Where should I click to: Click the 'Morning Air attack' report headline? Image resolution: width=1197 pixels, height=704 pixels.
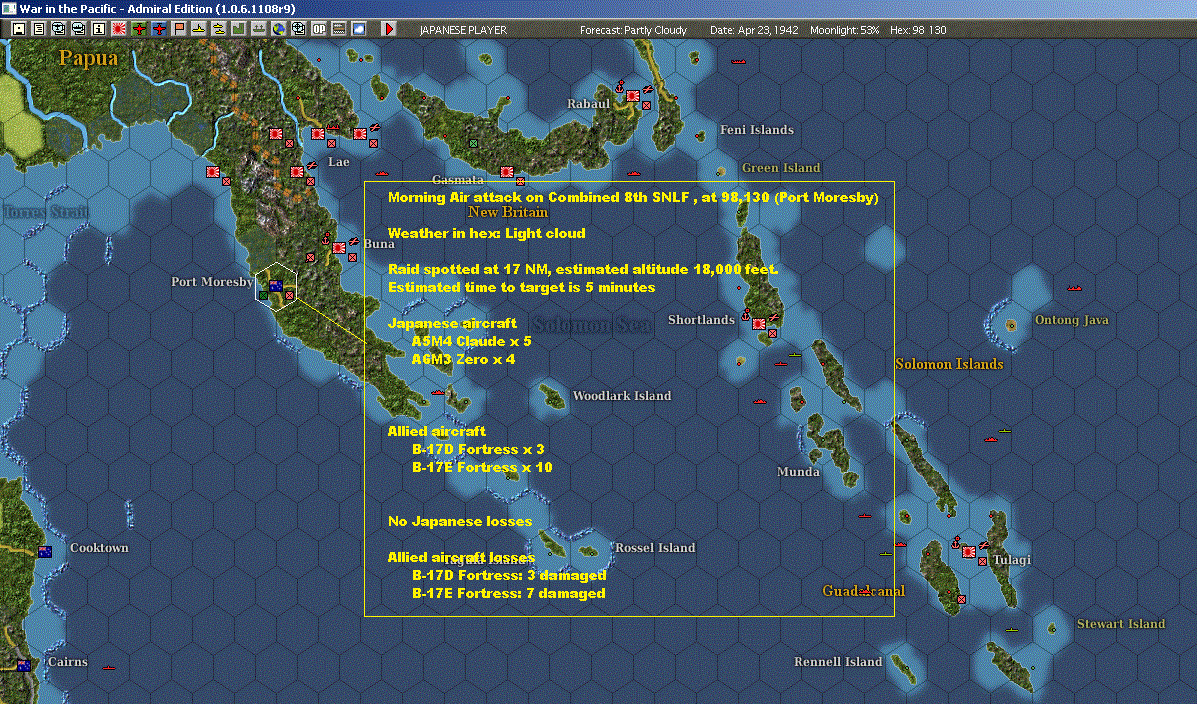tap(633, 197)
